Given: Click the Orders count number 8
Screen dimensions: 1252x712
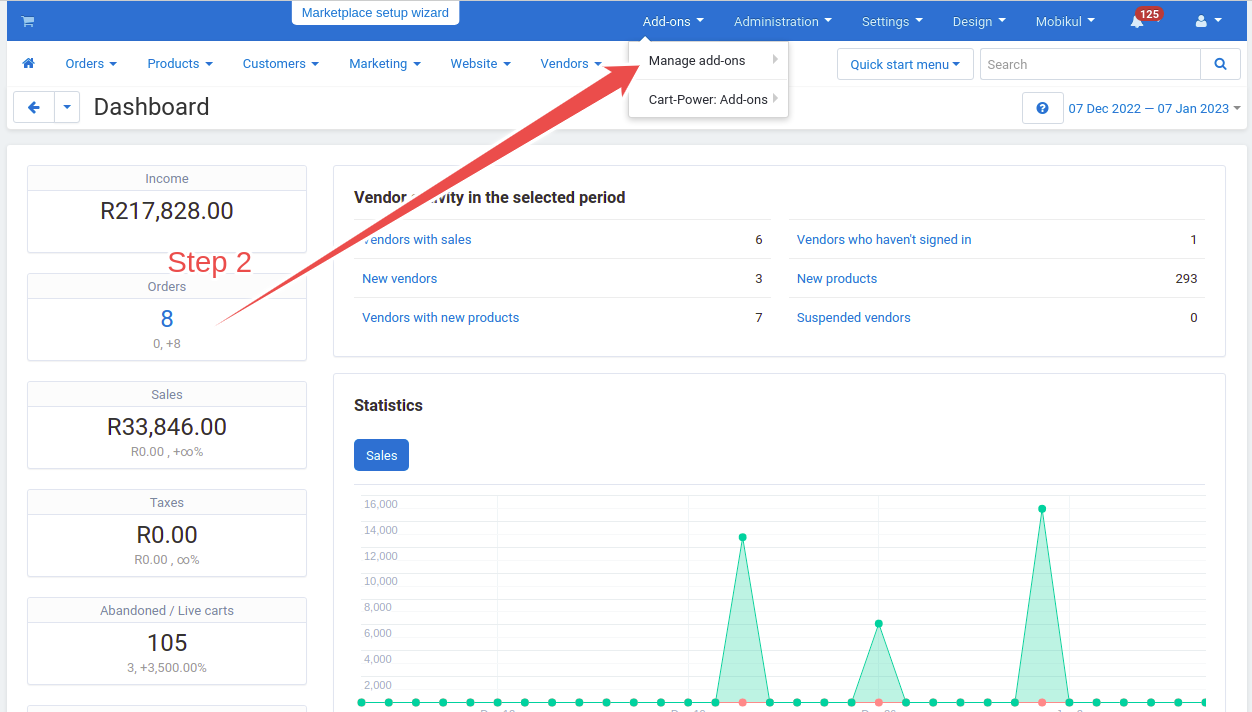Looking at the screenshot, I should point(167,319).
